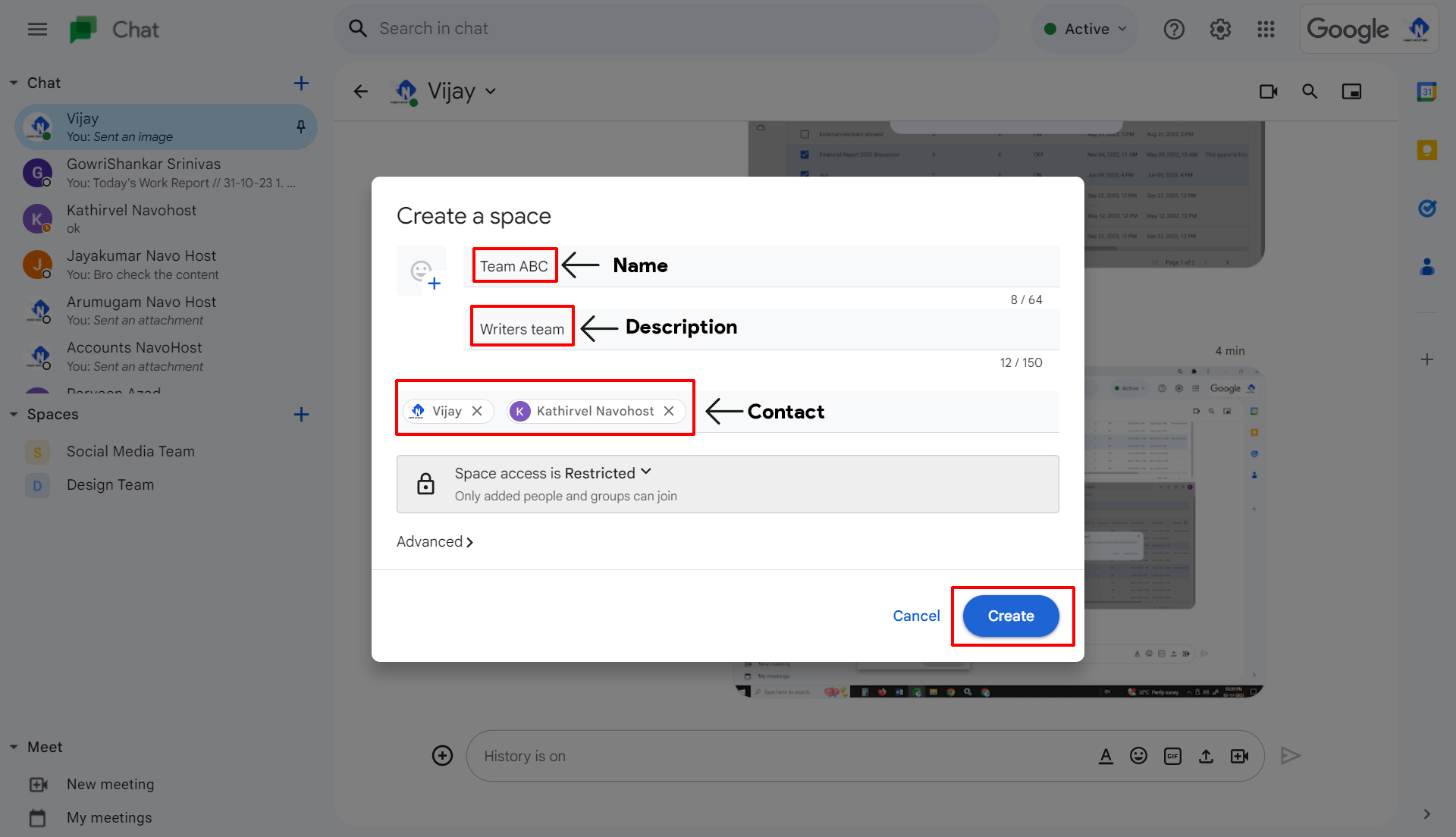Open Tasks side panel icon
The width and height of the screenshot is (1456, 837).
[1426, 208]
